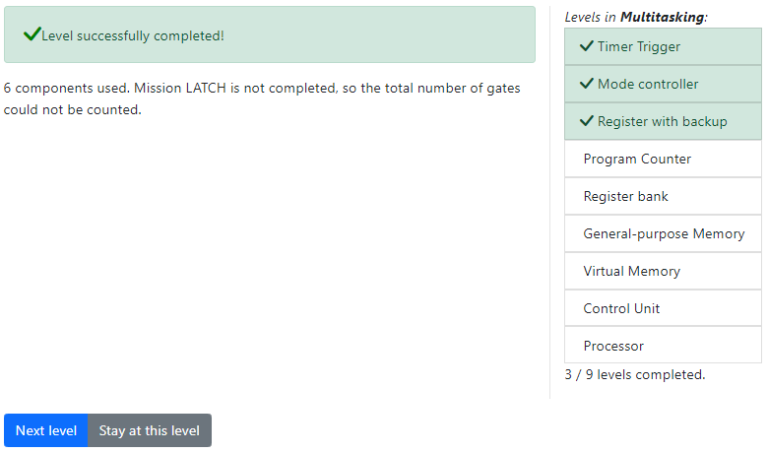Open the Virtual Memory level
The image size is (768, 453).
(x=631, y=271)
